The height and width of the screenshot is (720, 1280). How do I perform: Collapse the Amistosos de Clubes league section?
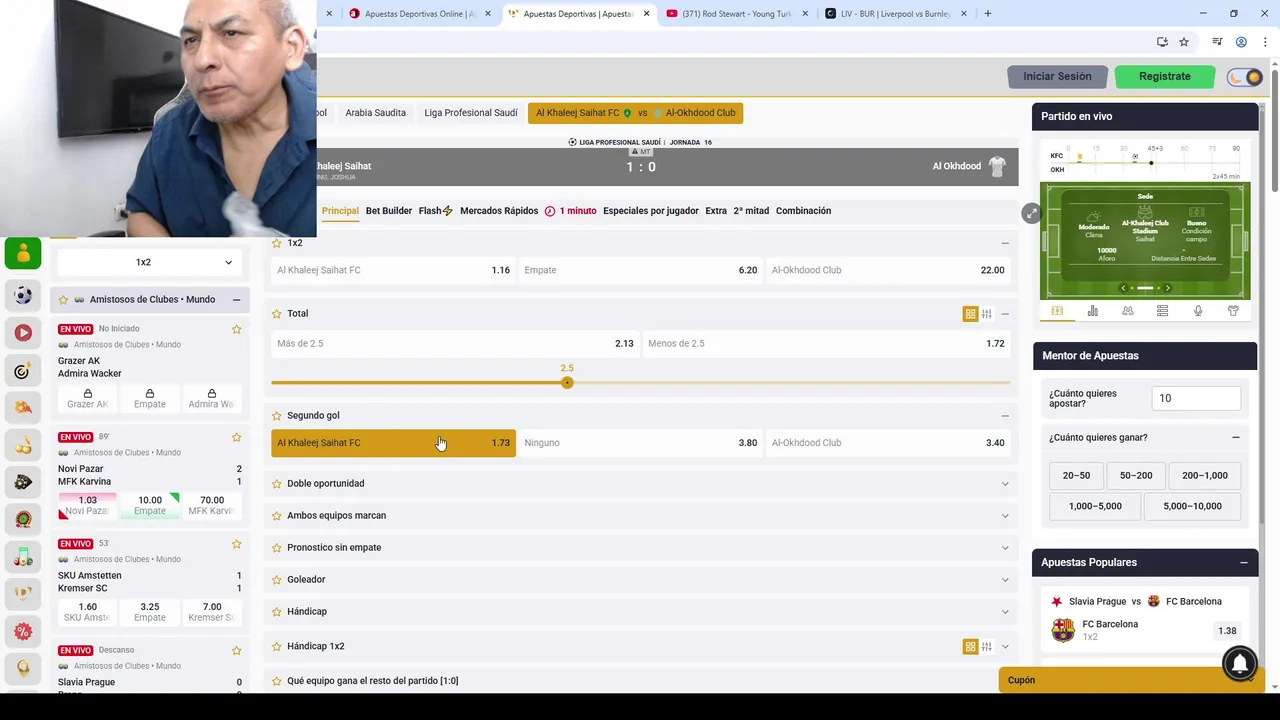click(x=236, y=299)
